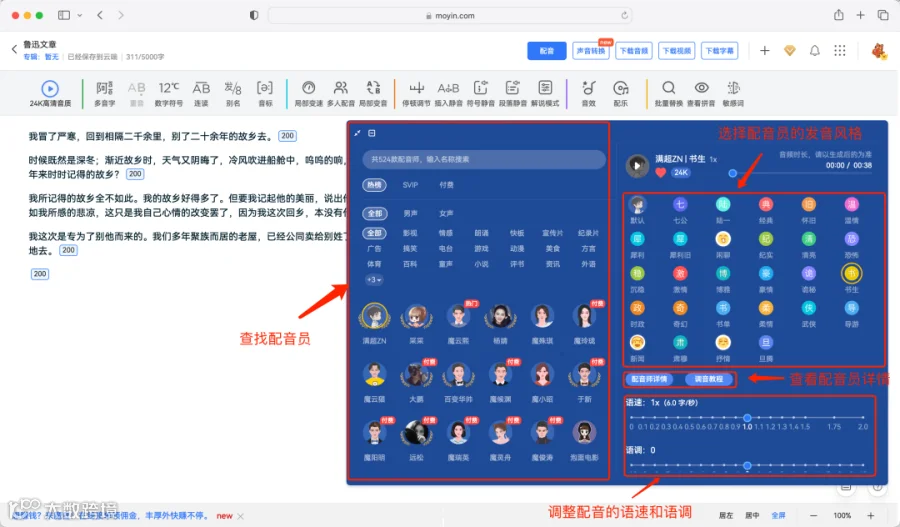Toggle the 查看拼音 view pinyin eye icon

coord(701,88)
